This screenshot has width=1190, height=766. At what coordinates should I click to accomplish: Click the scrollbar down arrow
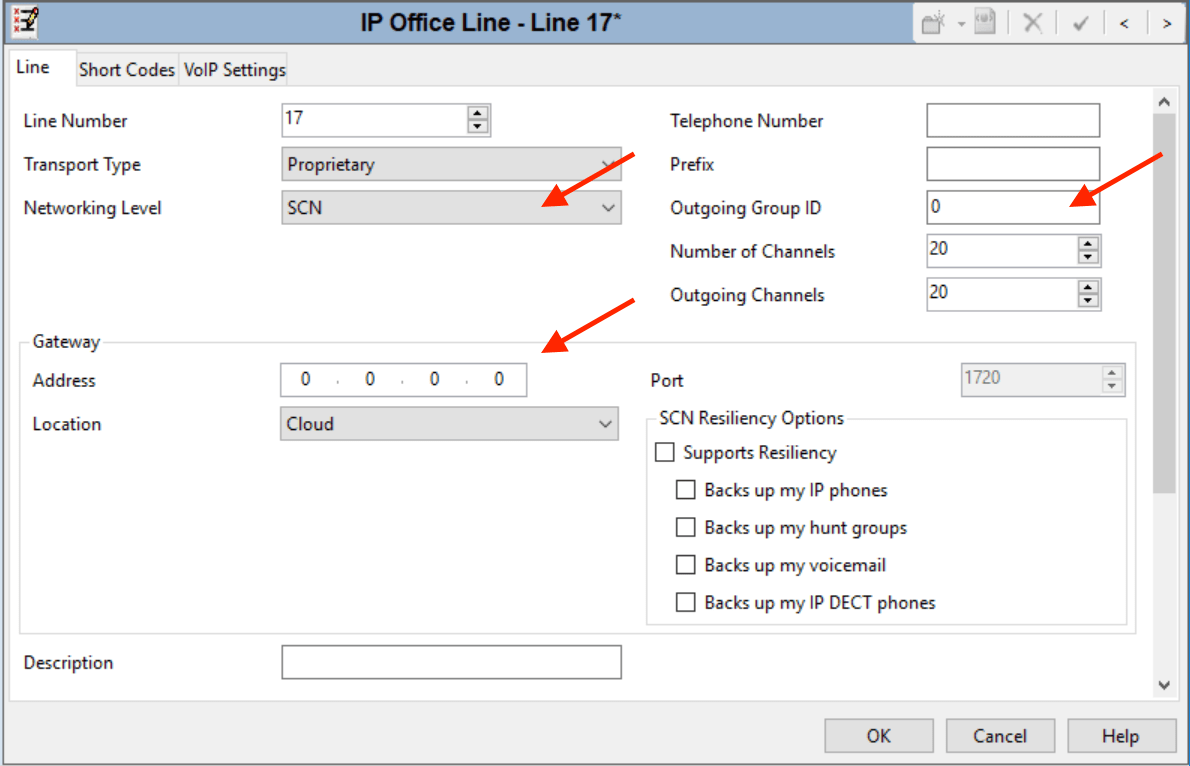(1164, 685)
